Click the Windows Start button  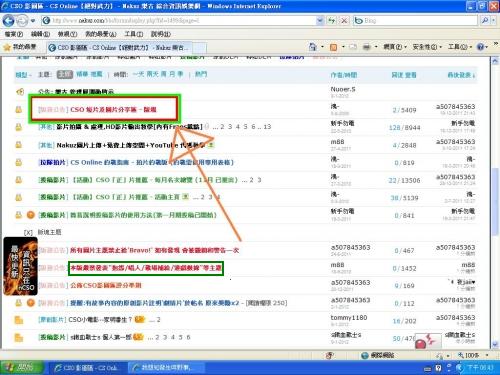tap(22, 367)
